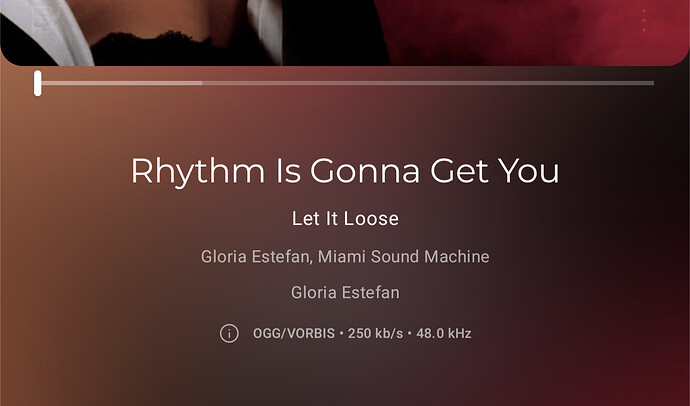Open the album Let It Loose

tap(345, 219)
